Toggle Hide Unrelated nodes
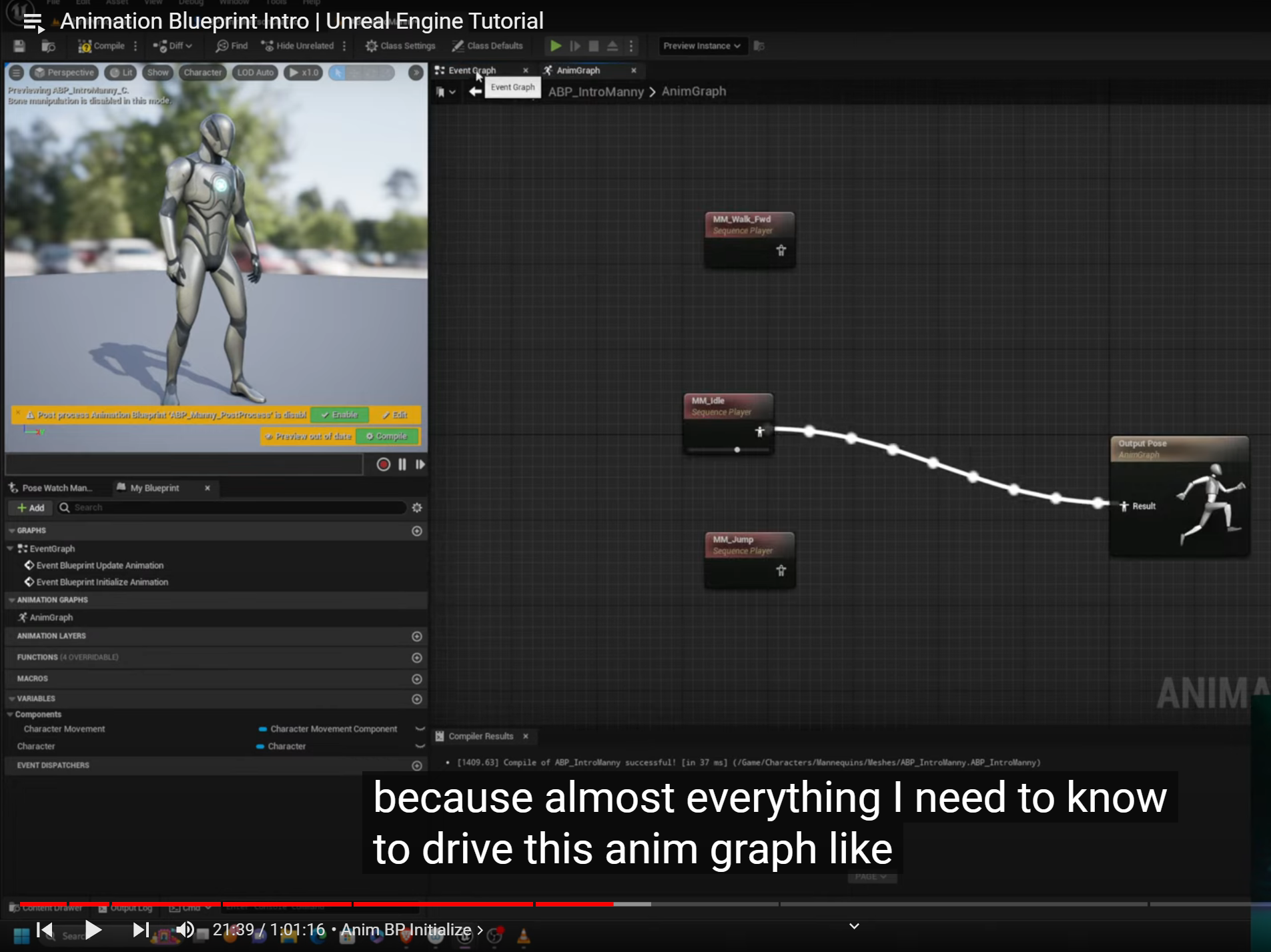1271x952 pixels. coord(298,46)
